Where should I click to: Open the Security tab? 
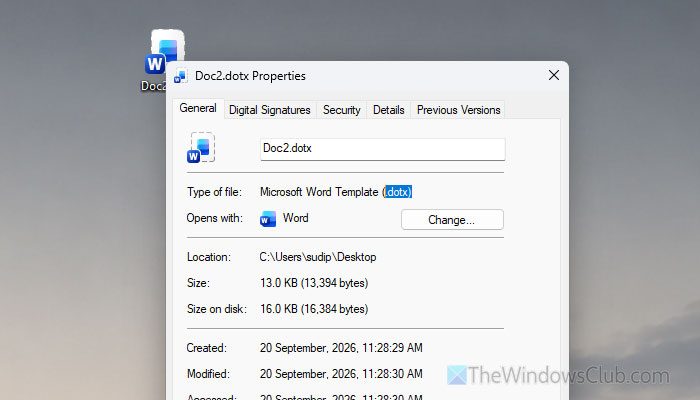pyautogui.click(x=342, y=110)
